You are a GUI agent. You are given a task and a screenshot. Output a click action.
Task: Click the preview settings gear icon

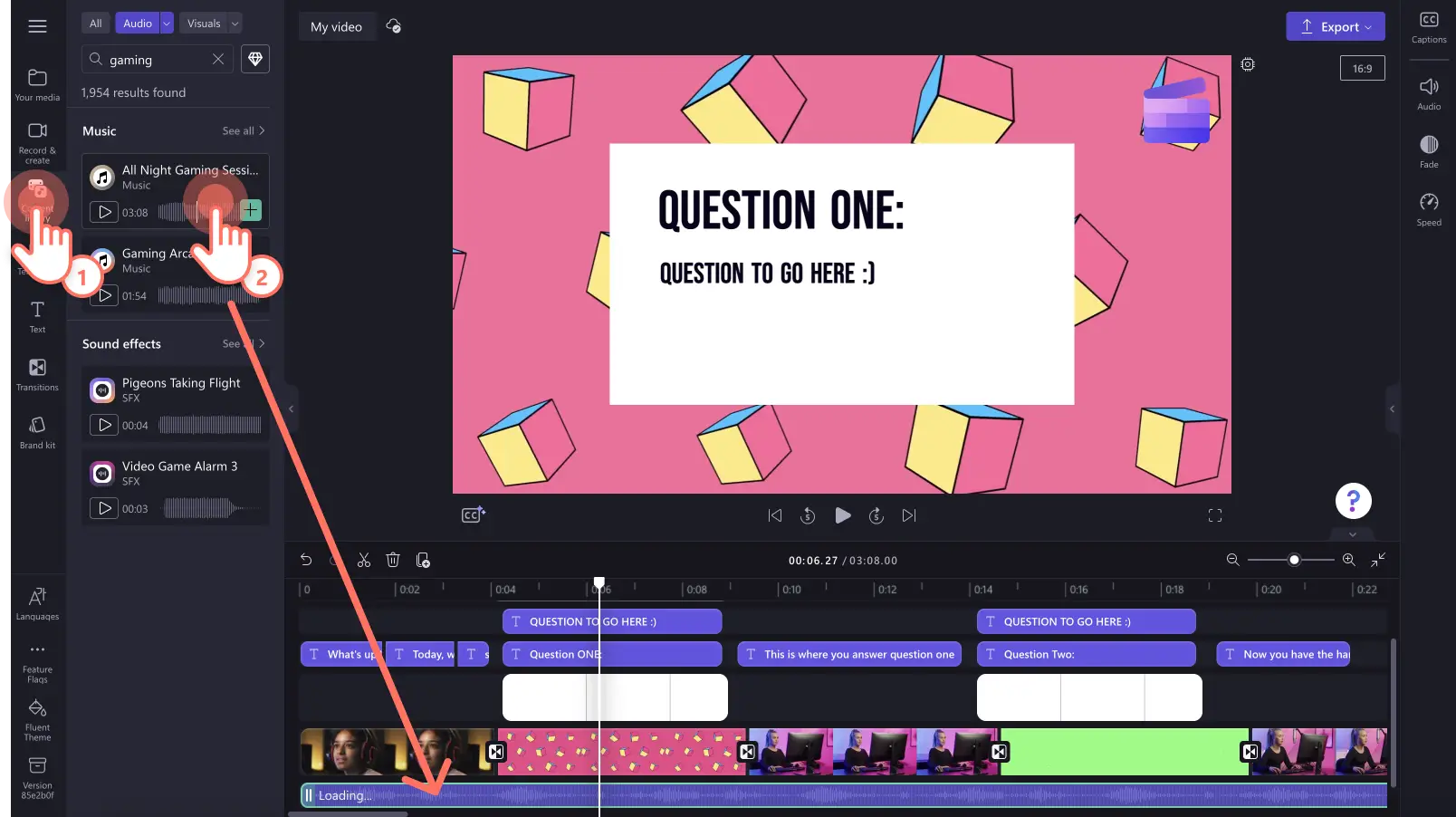[1248, 64]
